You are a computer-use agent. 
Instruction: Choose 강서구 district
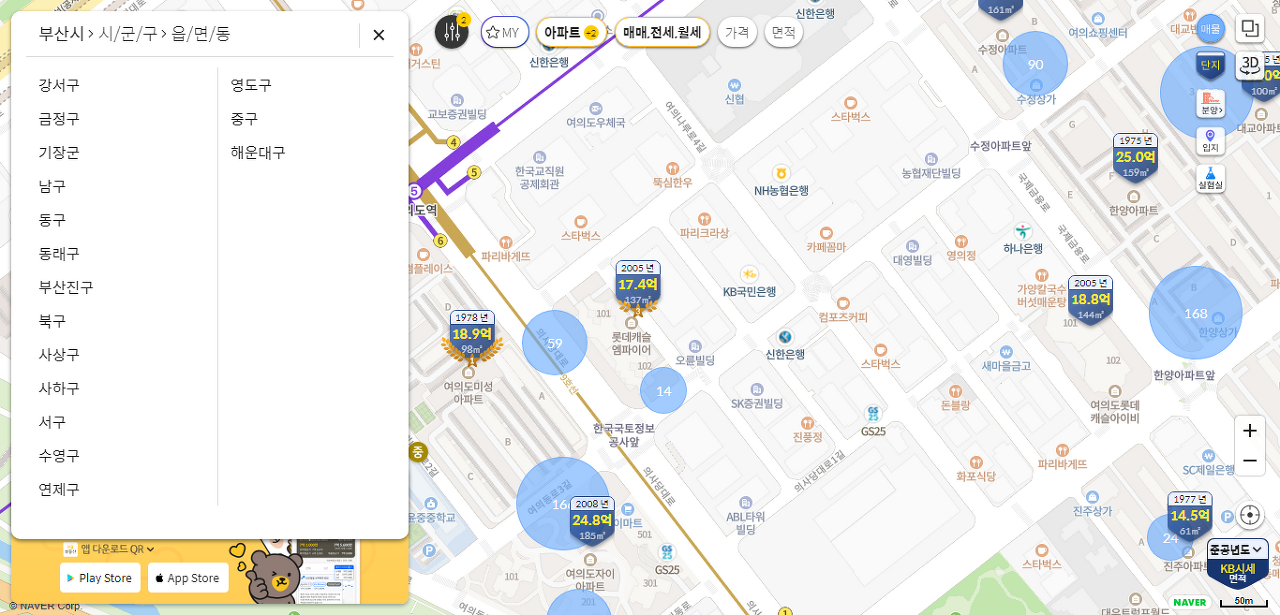click(59, 85)
